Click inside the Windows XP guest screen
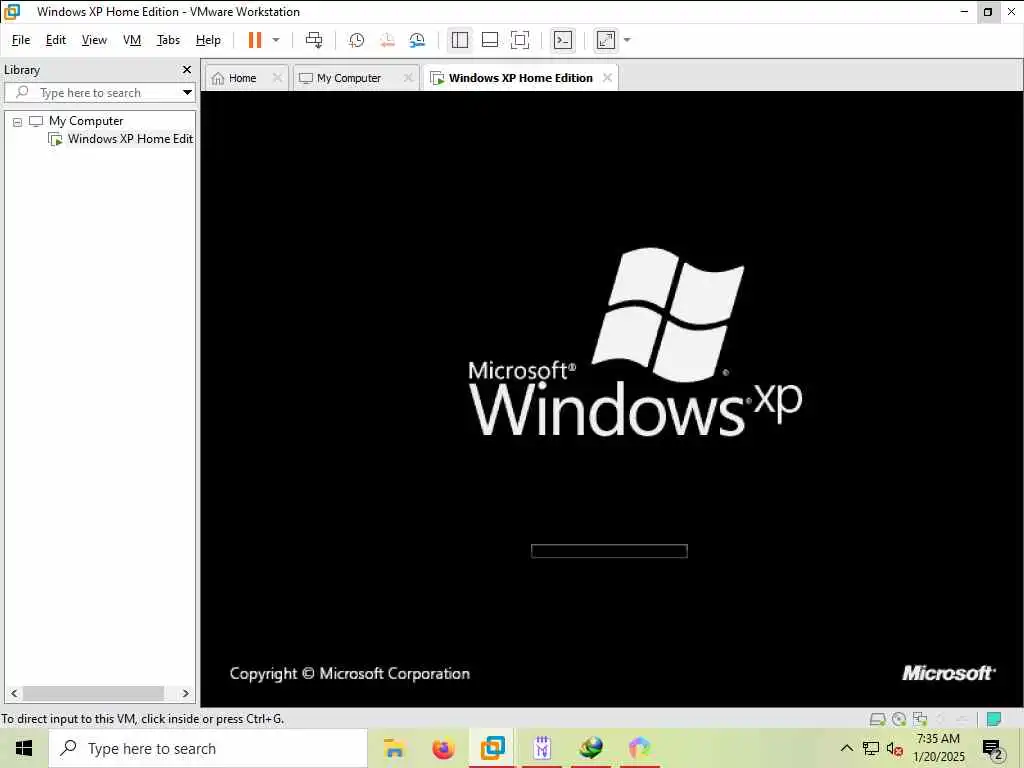The width and height of the screenshot is (1024, 768). [611, 399]
